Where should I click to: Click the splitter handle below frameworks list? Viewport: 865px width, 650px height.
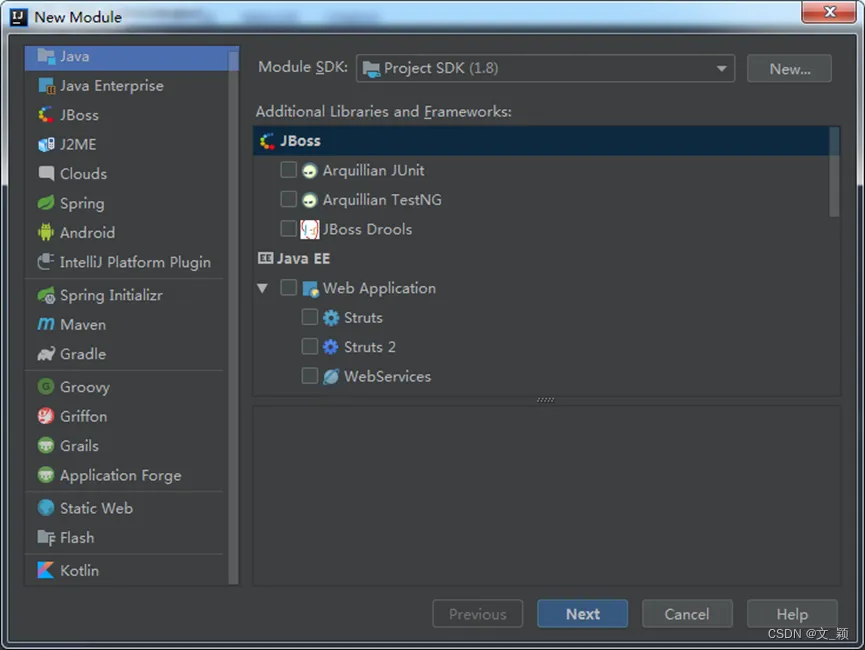pyautogui.click(x=546, y=400)
